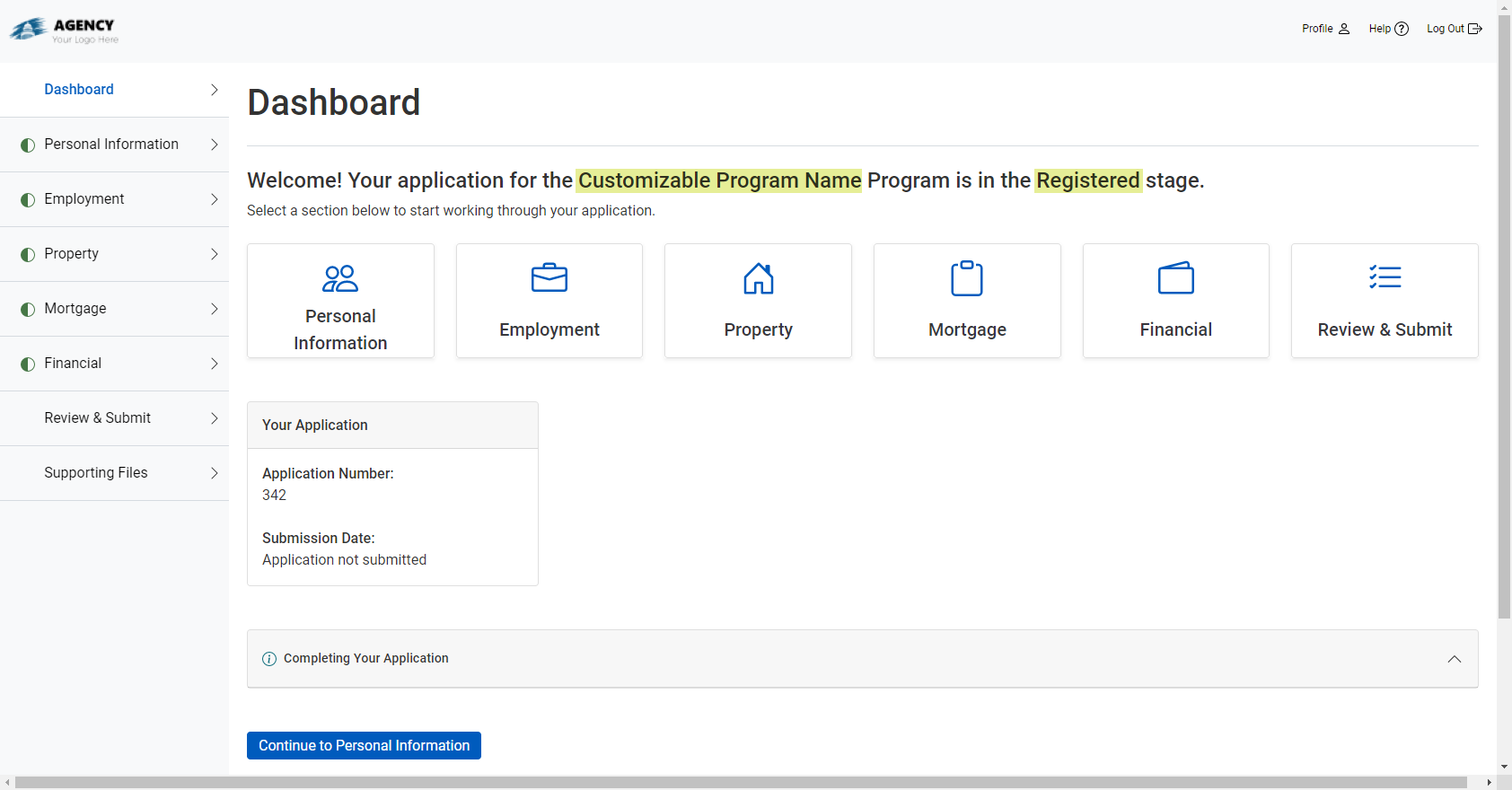Open the Employment briefcase icon card
Image resolution: width=1512 pixels, height=790 pixels.
click(x=549, y=278)
